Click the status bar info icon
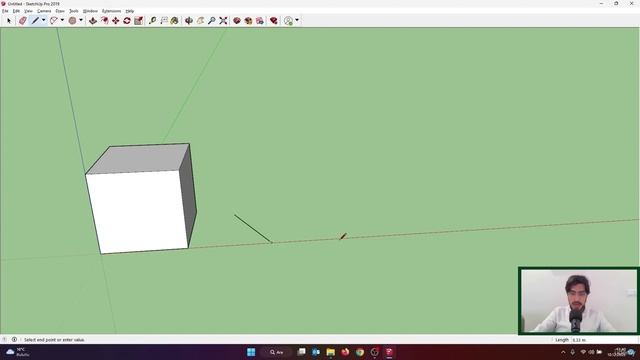 pyautogui.click(x=14, y=340)
